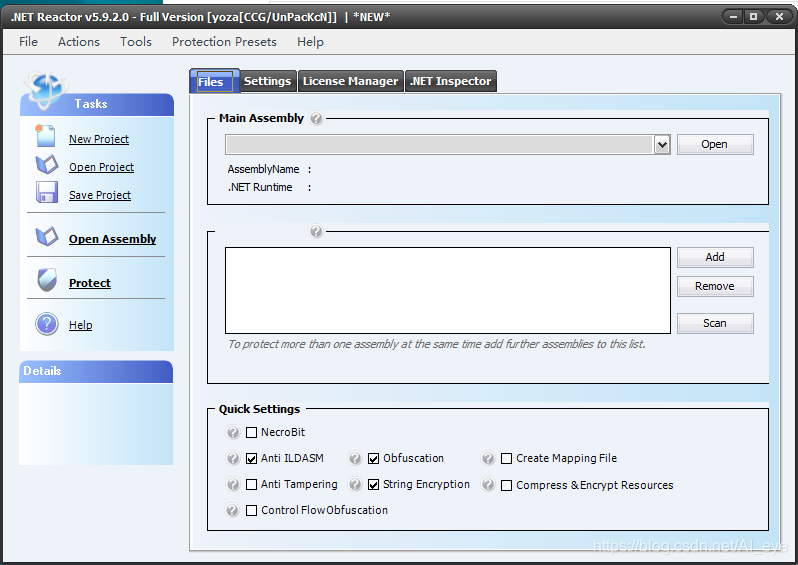Enable the NecroBit checkbox
This screenshot has height=565, width=798.
pyautogui.click(x=251, y=433)
